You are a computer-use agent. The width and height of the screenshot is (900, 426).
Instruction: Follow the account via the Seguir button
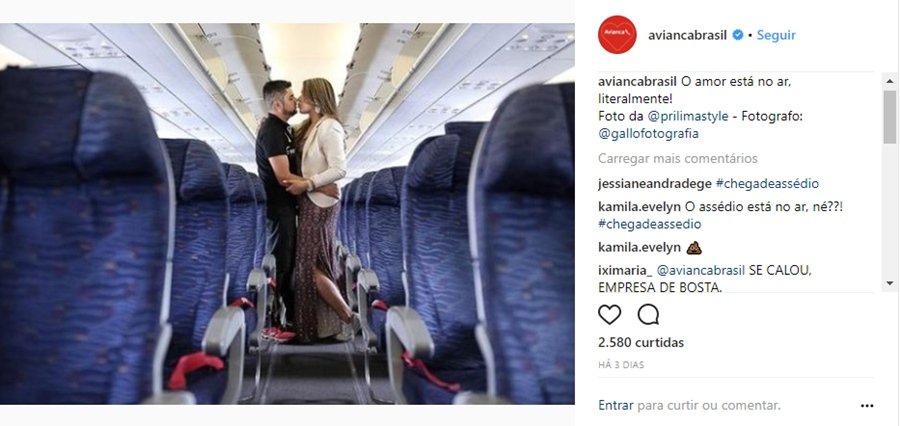(776, 35)
